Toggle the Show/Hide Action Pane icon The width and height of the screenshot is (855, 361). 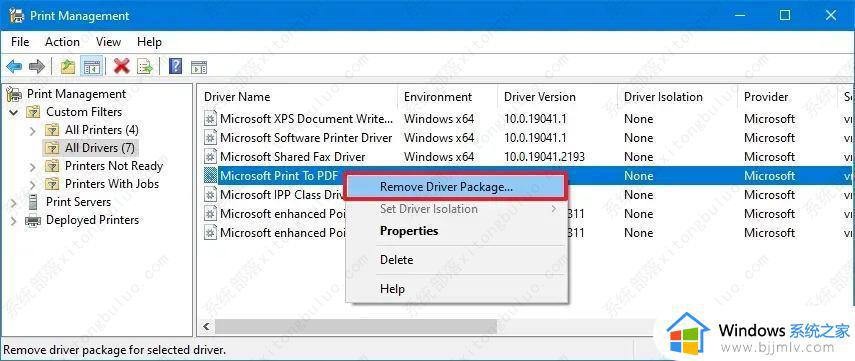coord(199,68)
